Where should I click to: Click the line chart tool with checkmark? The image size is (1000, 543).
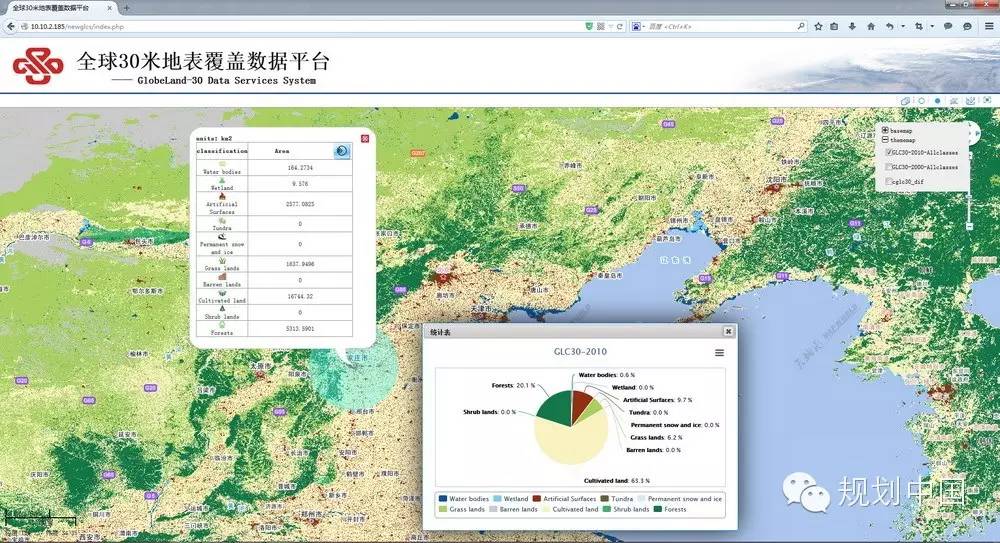(x=970, y=101)
